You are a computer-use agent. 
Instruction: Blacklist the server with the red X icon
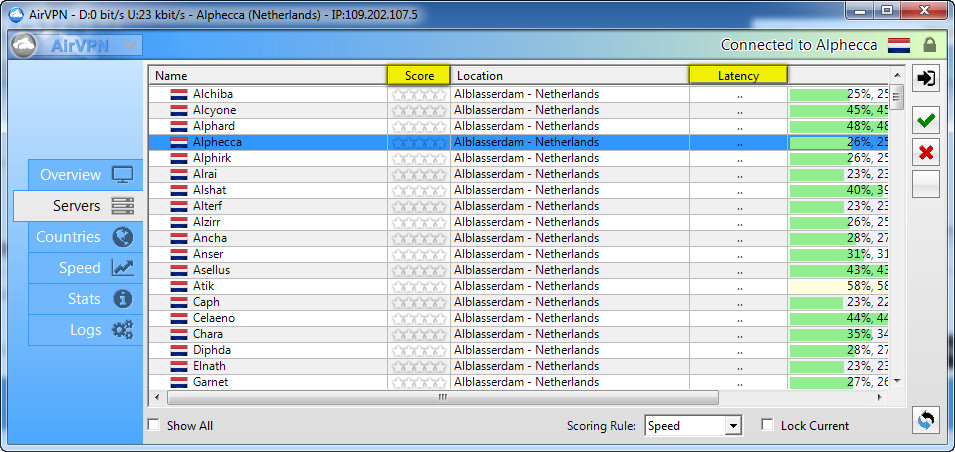[x=926, y=152]
